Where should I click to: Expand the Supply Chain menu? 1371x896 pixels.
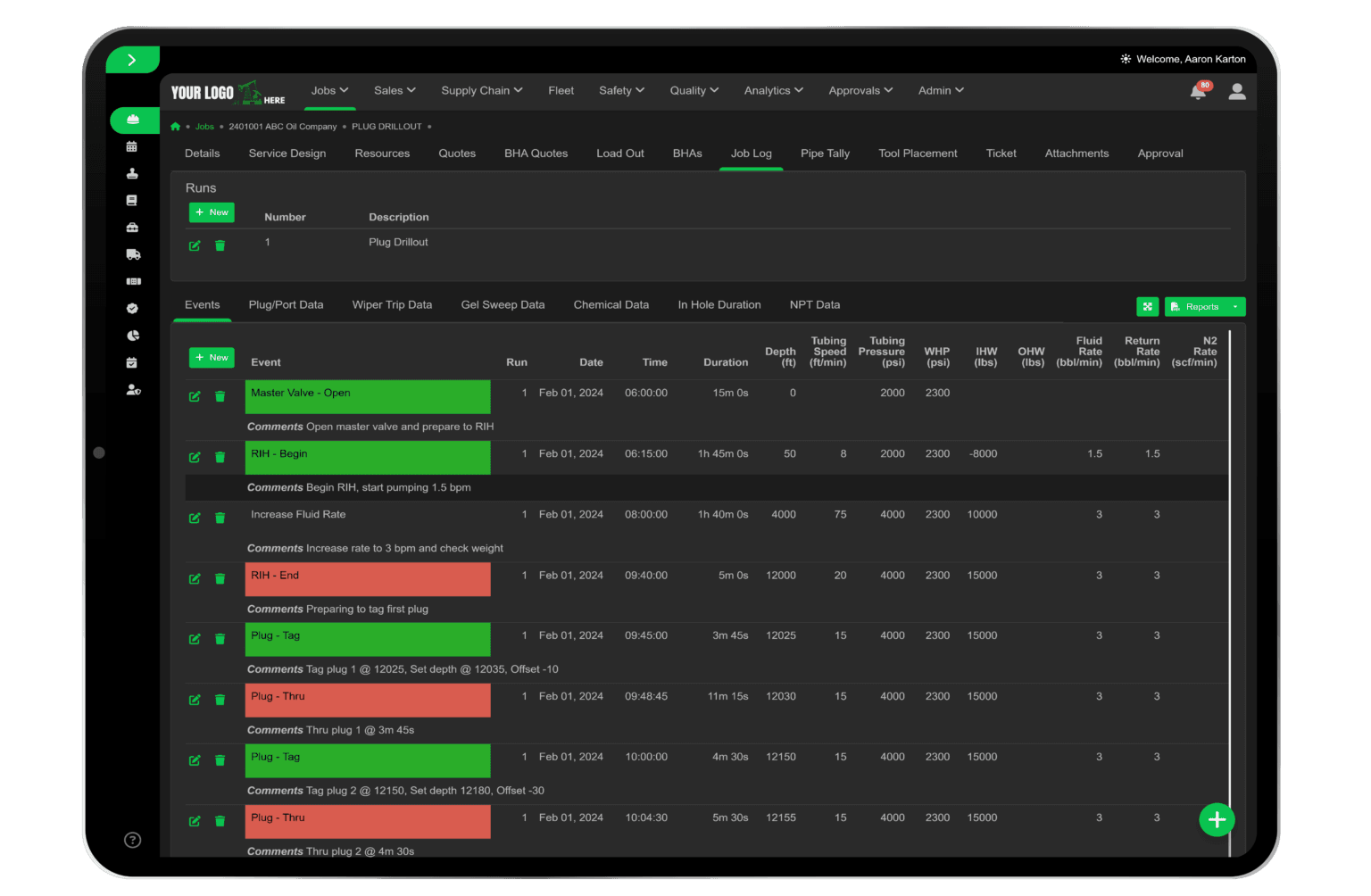click(x=481, y=90)
